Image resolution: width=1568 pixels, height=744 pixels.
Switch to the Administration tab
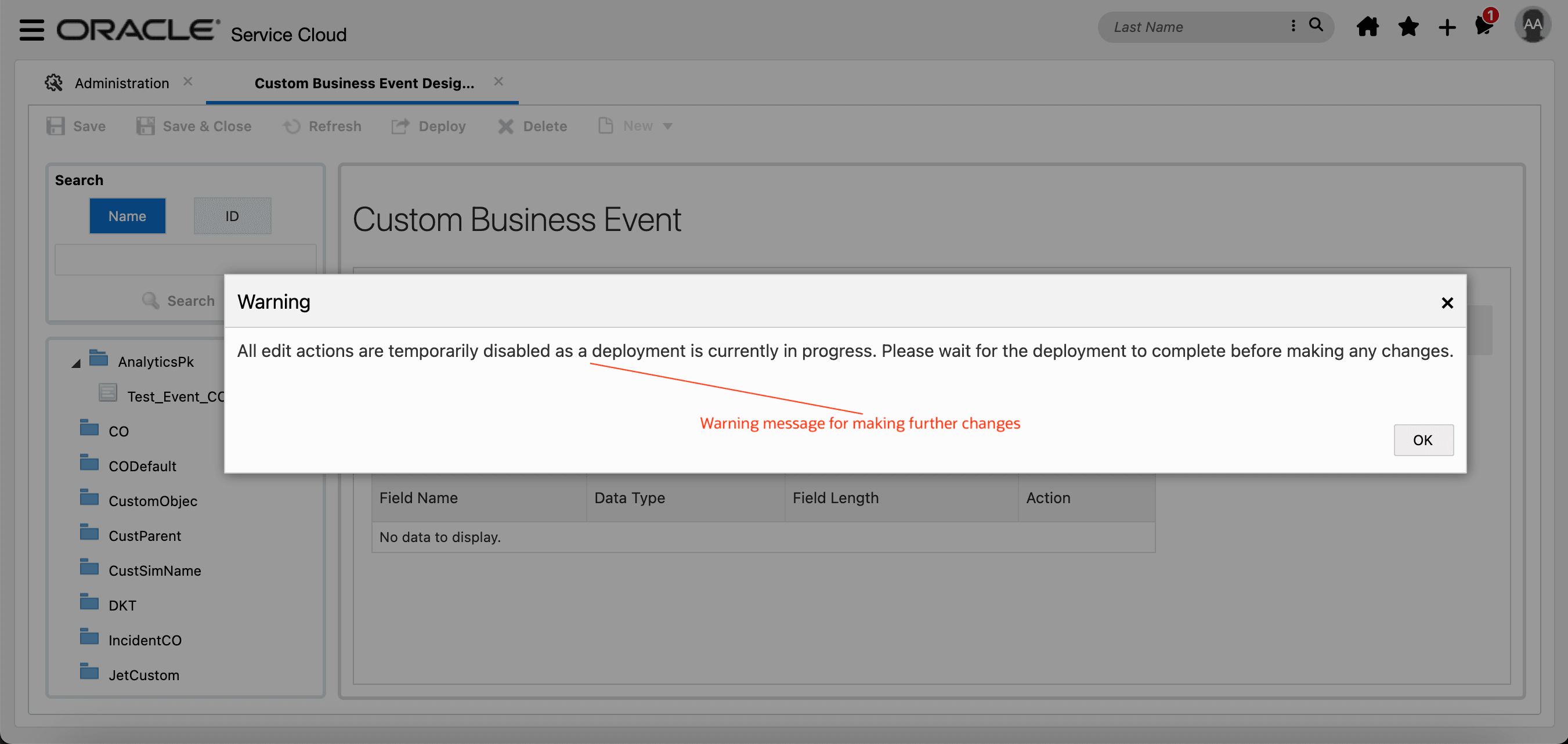121,83
